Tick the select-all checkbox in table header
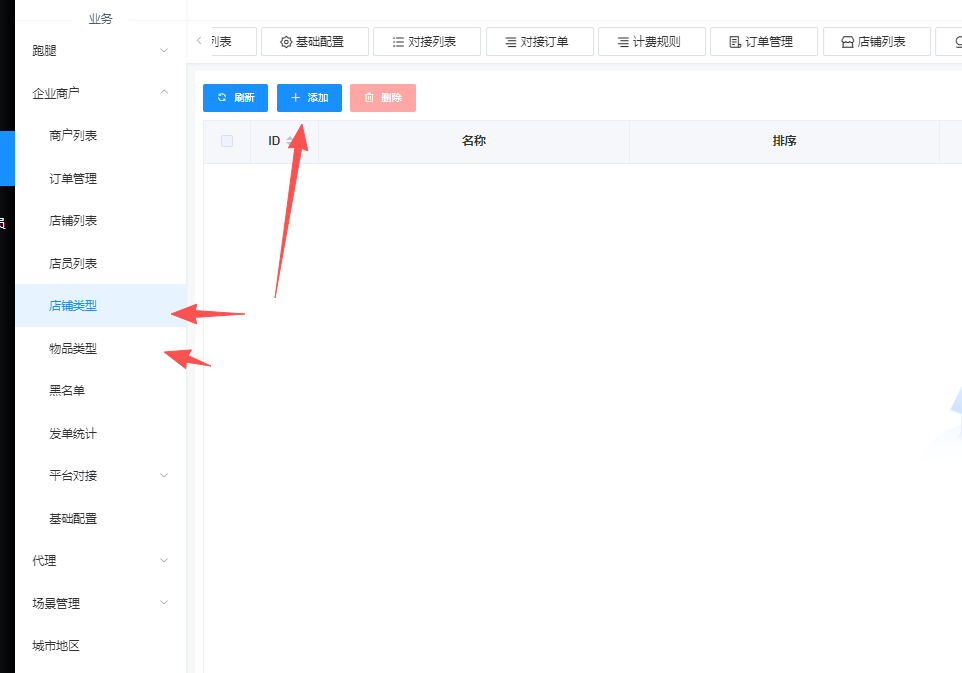The width and height of the screenshot is (962, 673). point(227,141)
